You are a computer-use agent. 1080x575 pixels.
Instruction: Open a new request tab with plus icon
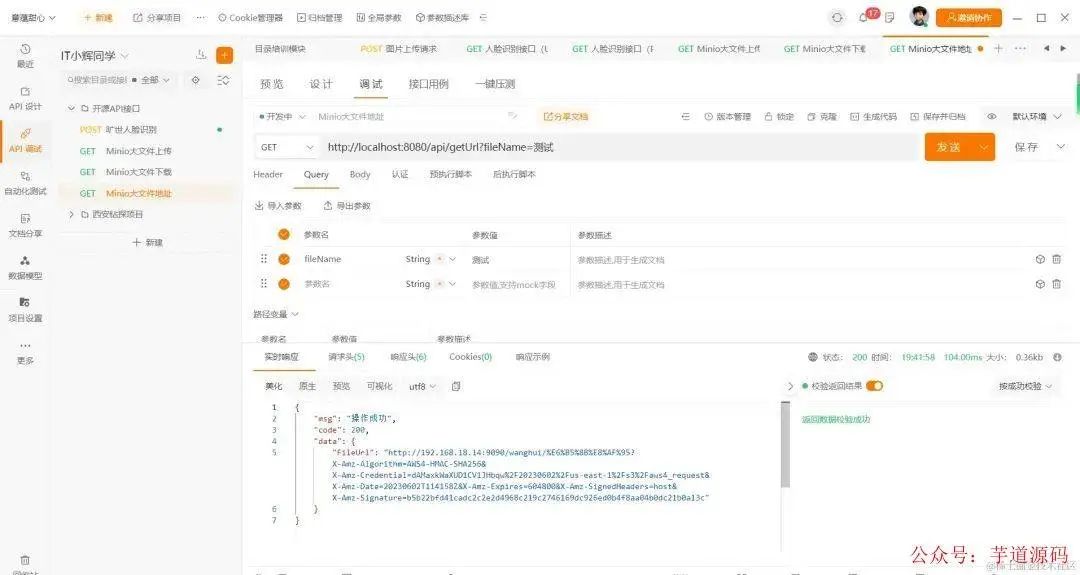point(998,48)
